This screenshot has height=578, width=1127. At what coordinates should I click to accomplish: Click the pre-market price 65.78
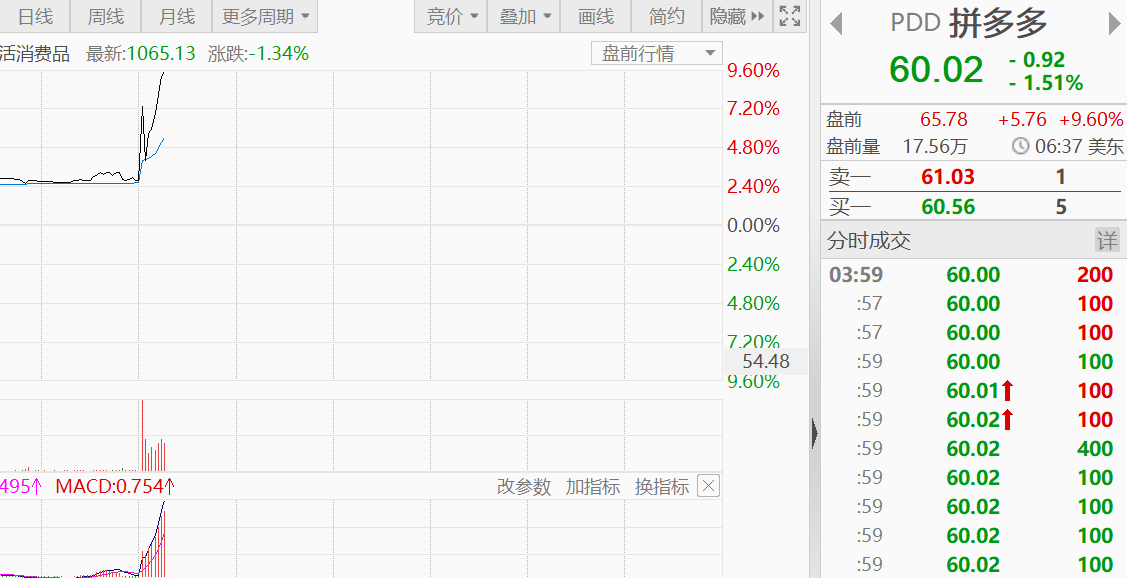click(944, 119)
